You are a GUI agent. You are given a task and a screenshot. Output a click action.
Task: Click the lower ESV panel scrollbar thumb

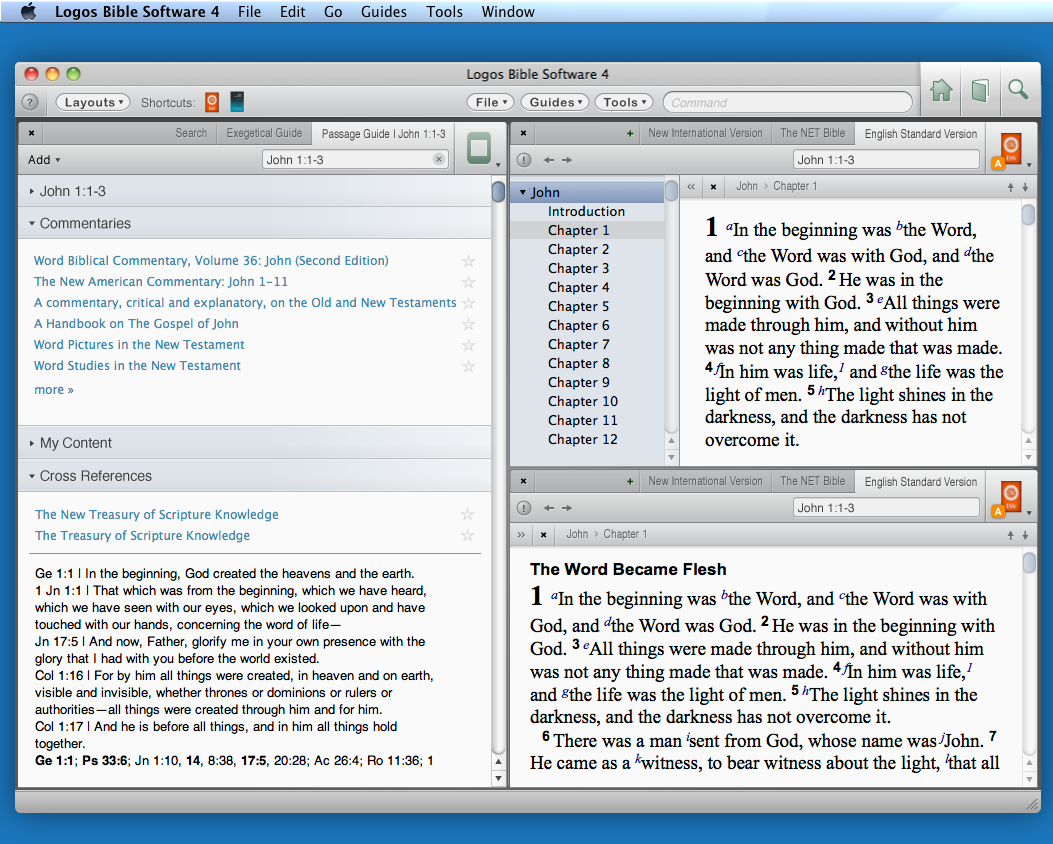tap(1029, 563)
